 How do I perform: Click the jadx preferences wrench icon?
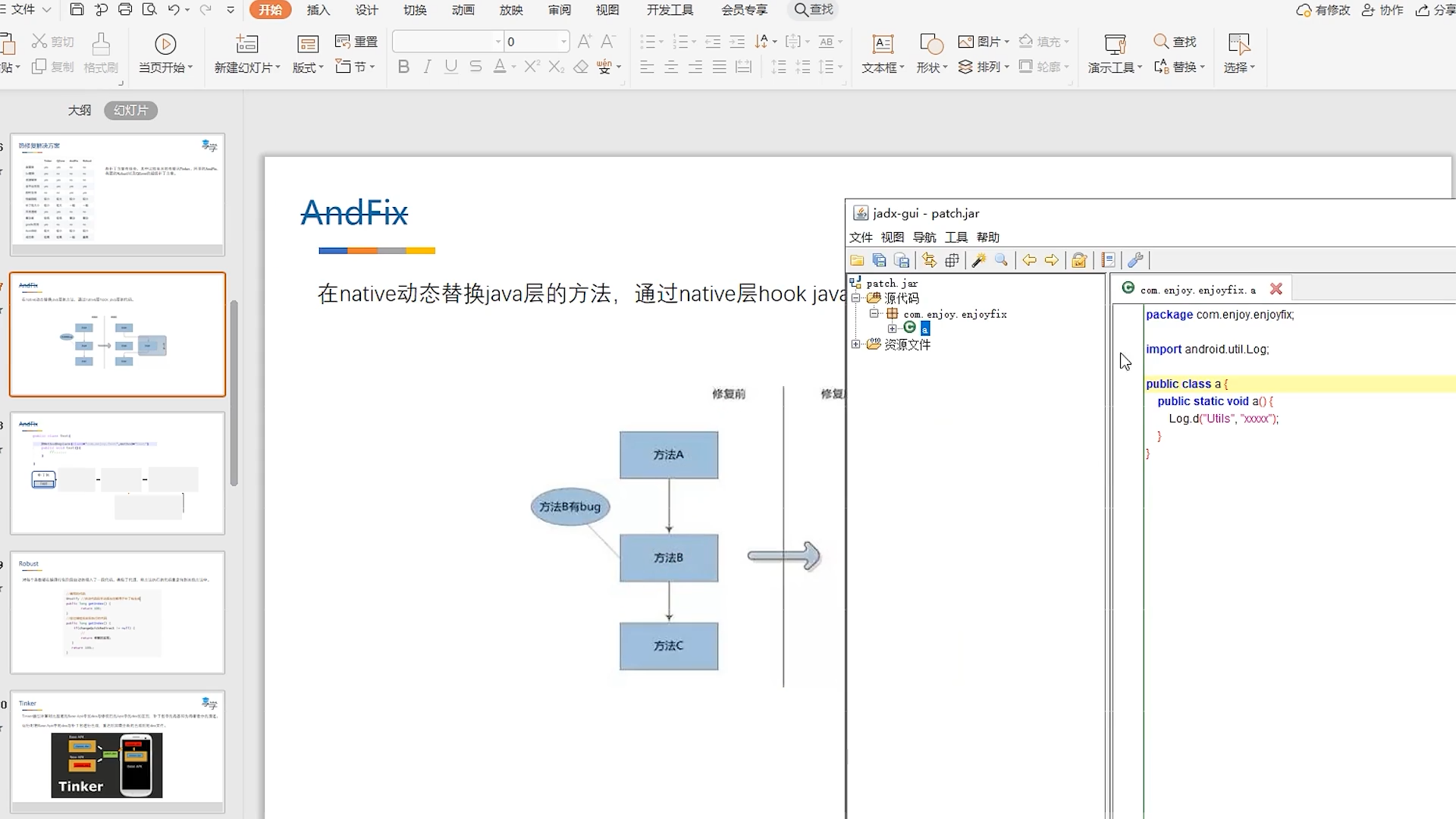click(x=1135, y=260)
